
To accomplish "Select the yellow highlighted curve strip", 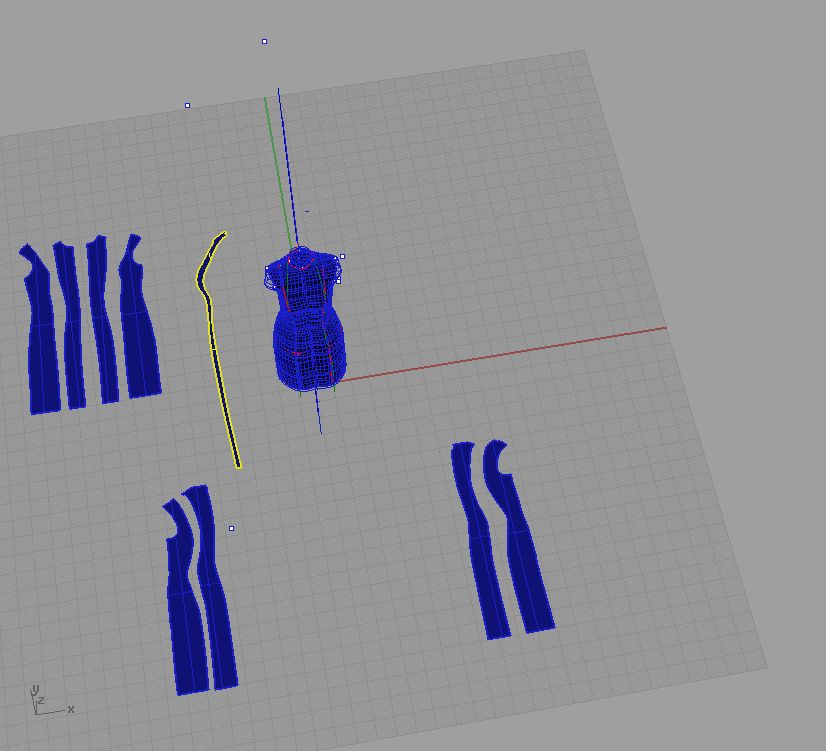I will [213, 348].
